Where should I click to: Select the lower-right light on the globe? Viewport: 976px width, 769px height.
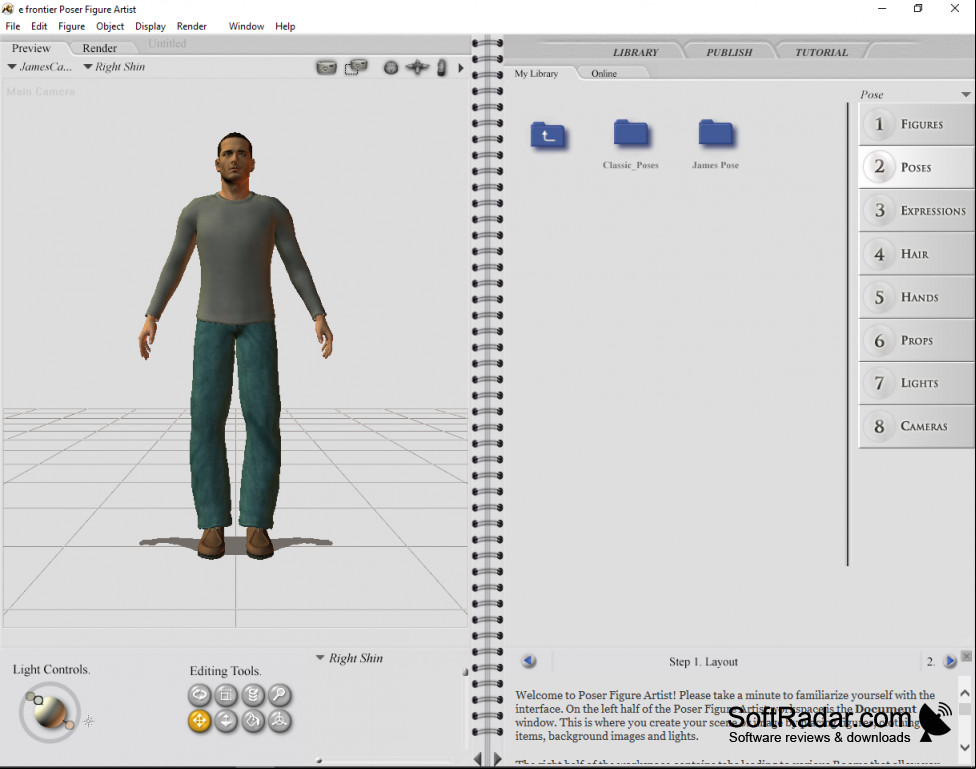tap(70, 725)
